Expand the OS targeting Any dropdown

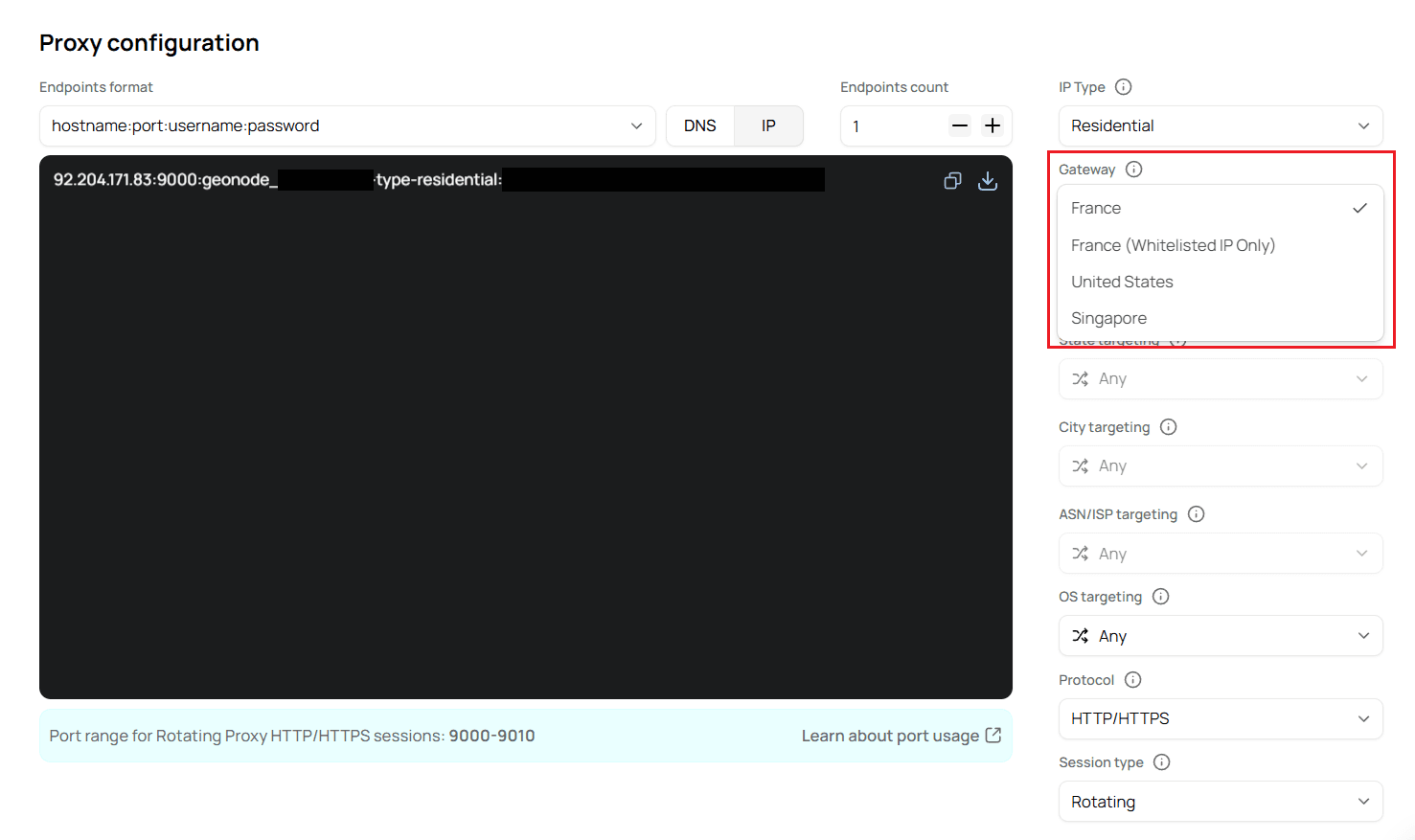coord(1221,636)
